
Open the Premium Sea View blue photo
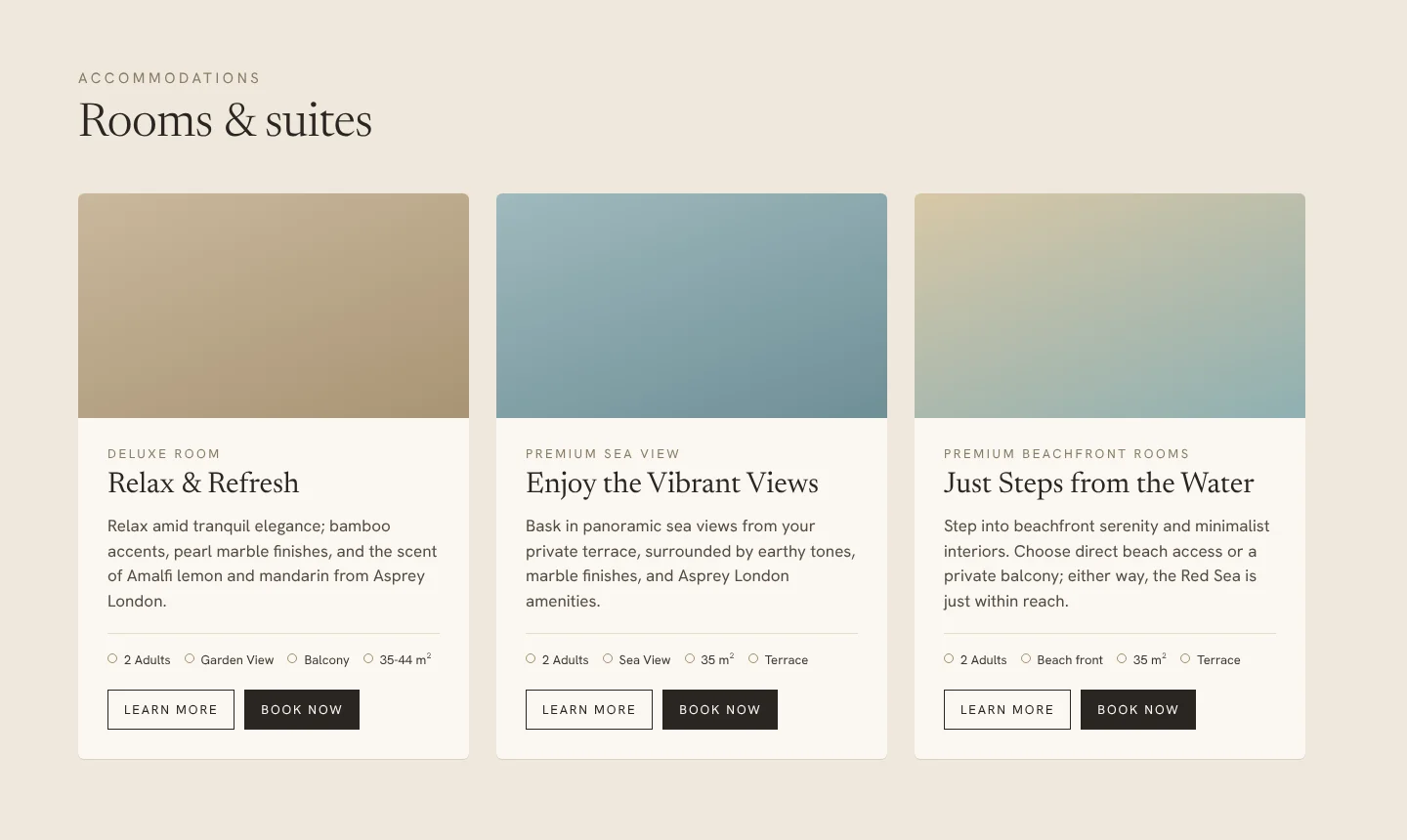coord(692,306)
